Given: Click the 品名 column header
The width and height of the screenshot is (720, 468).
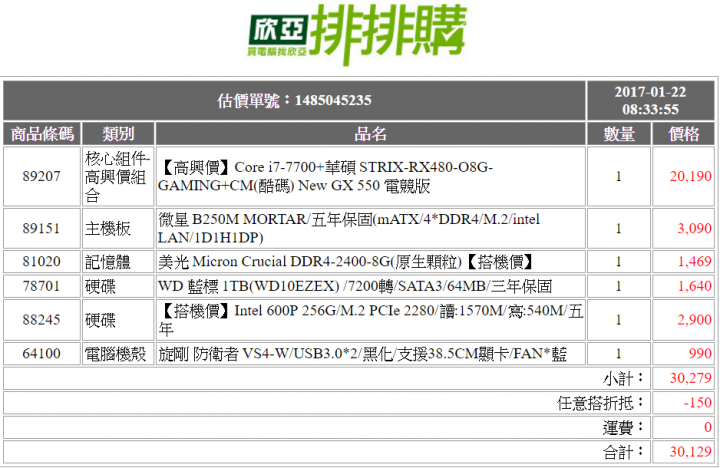Looking at the screenshot, I should [x=371, y=134].
